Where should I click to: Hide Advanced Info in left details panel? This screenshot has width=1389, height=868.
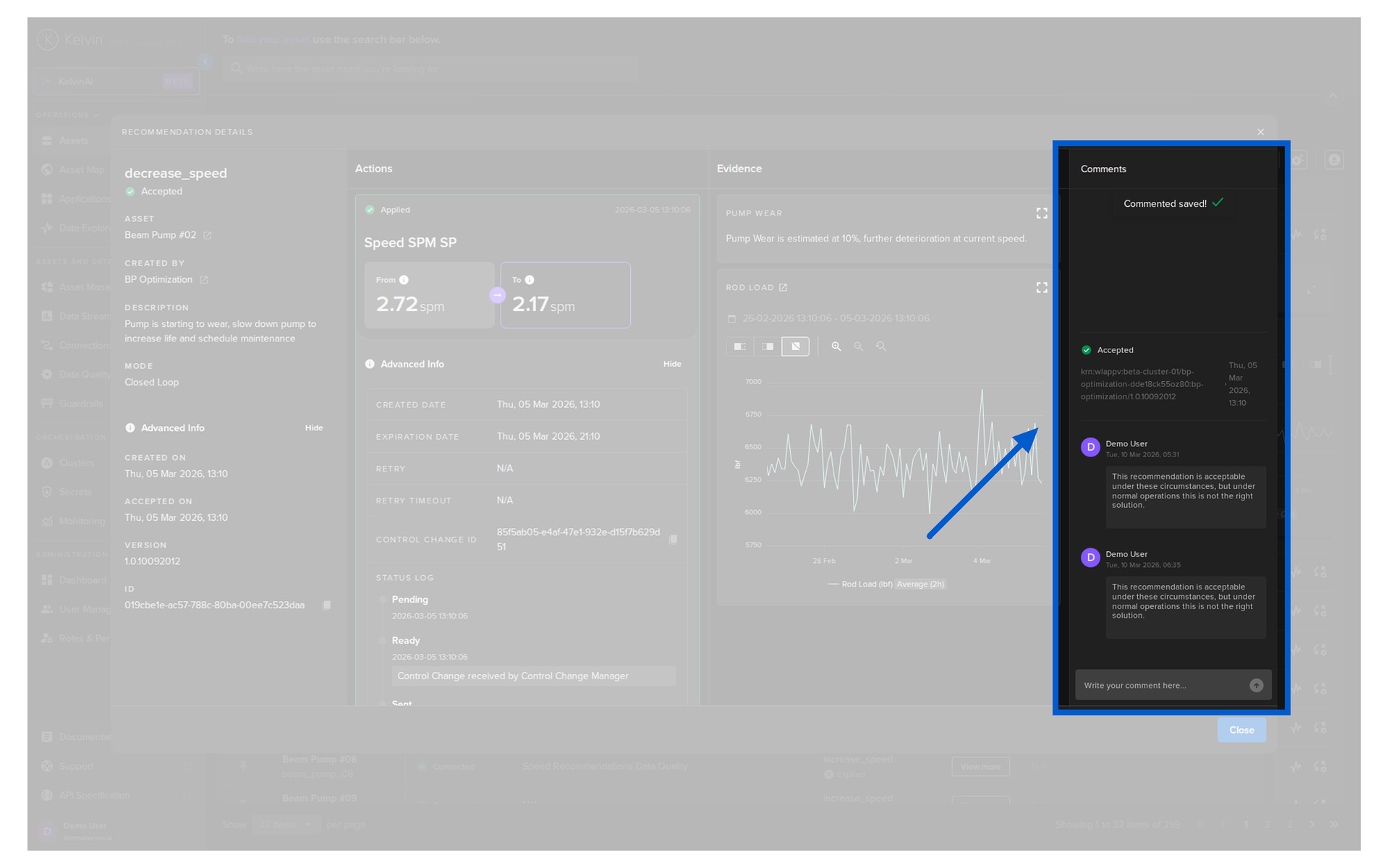pos(313,428)
